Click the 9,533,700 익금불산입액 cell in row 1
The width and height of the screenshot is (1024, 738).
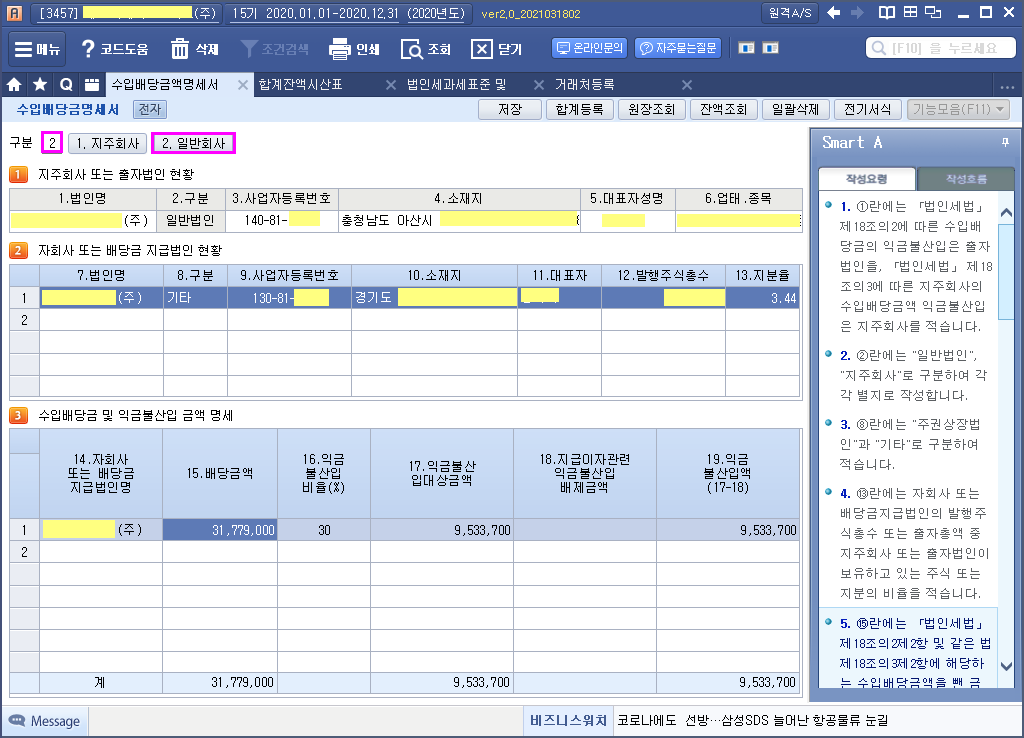[728, 530]
